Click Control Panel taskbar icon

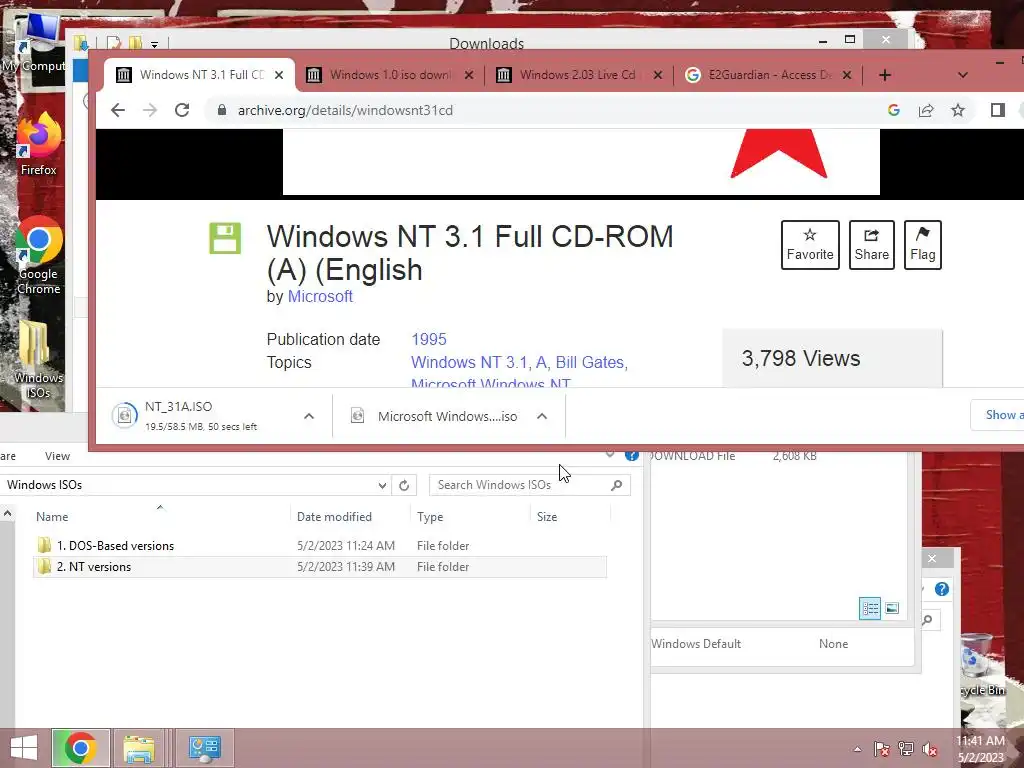(204, 748)
